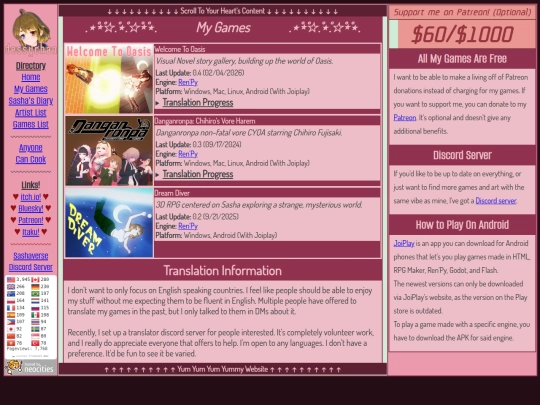
Task: Click the Patreon link in All My Games Are Free
Action: (x=405, y=118)
